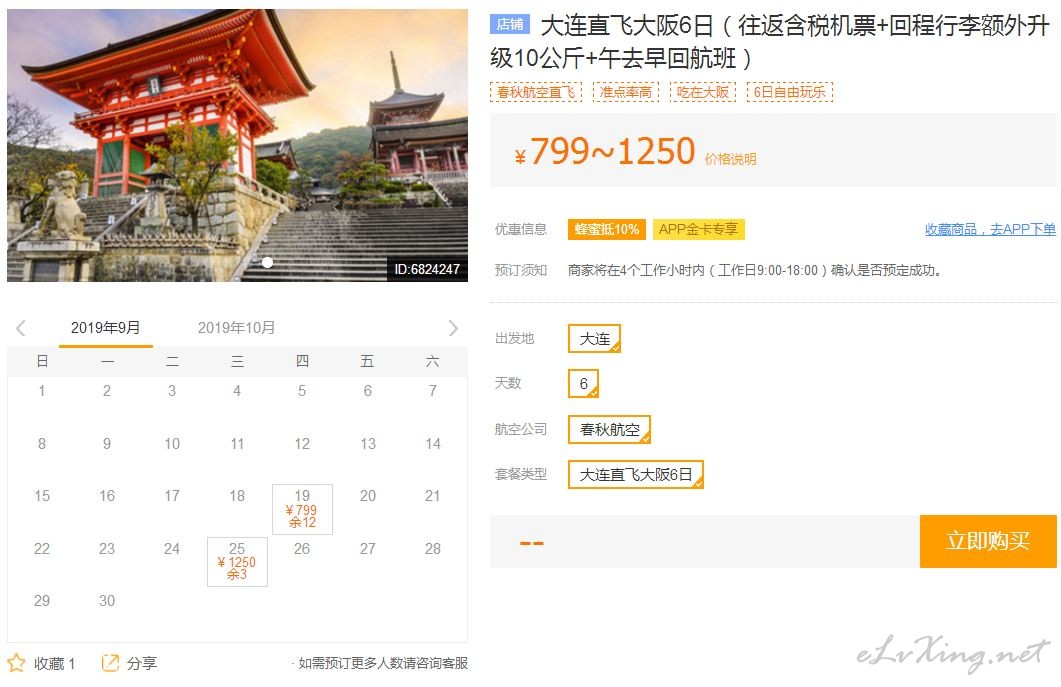Click calendar date 30
The height and width of the screenshot is (687, 1061).
tap(107, 601)
